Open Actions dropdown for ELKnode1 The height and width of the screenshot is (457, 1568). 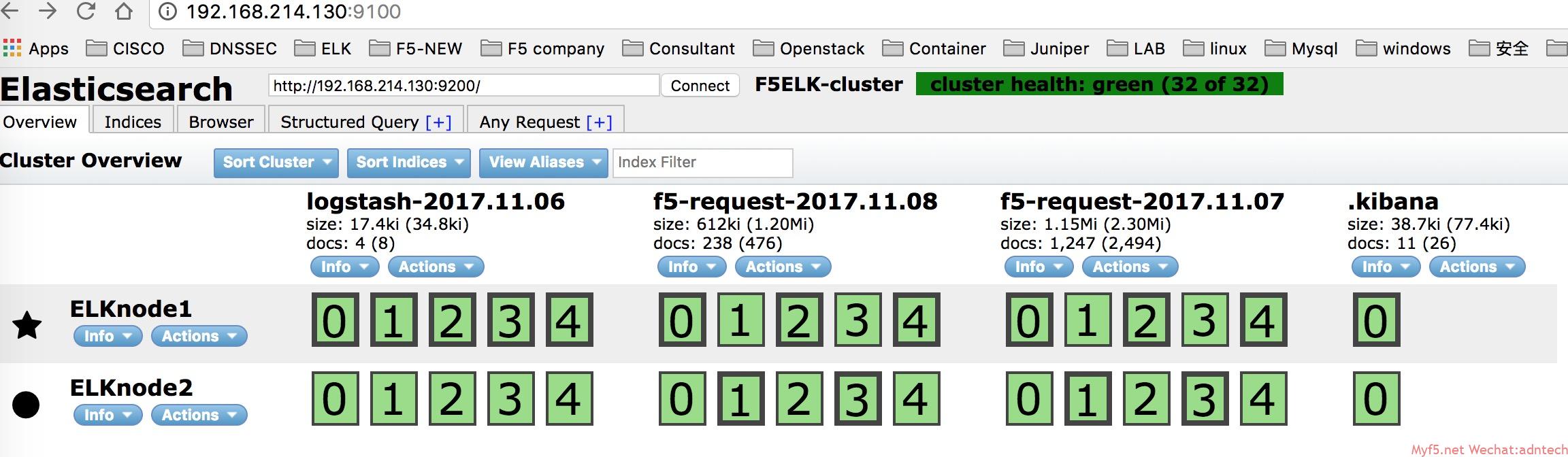tap(199, 336)
